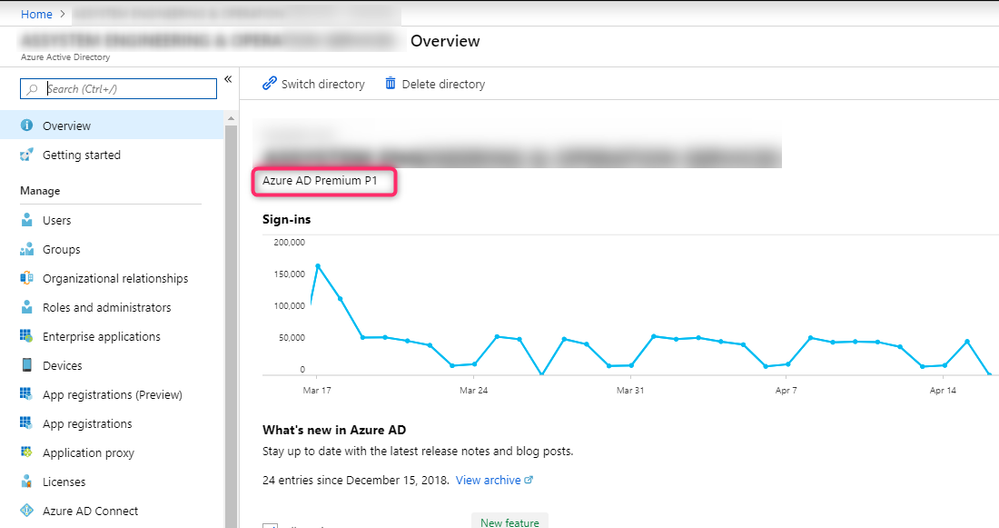Open Overview menu item
This screenshot has width=999, height=528.
coord(111,125)
